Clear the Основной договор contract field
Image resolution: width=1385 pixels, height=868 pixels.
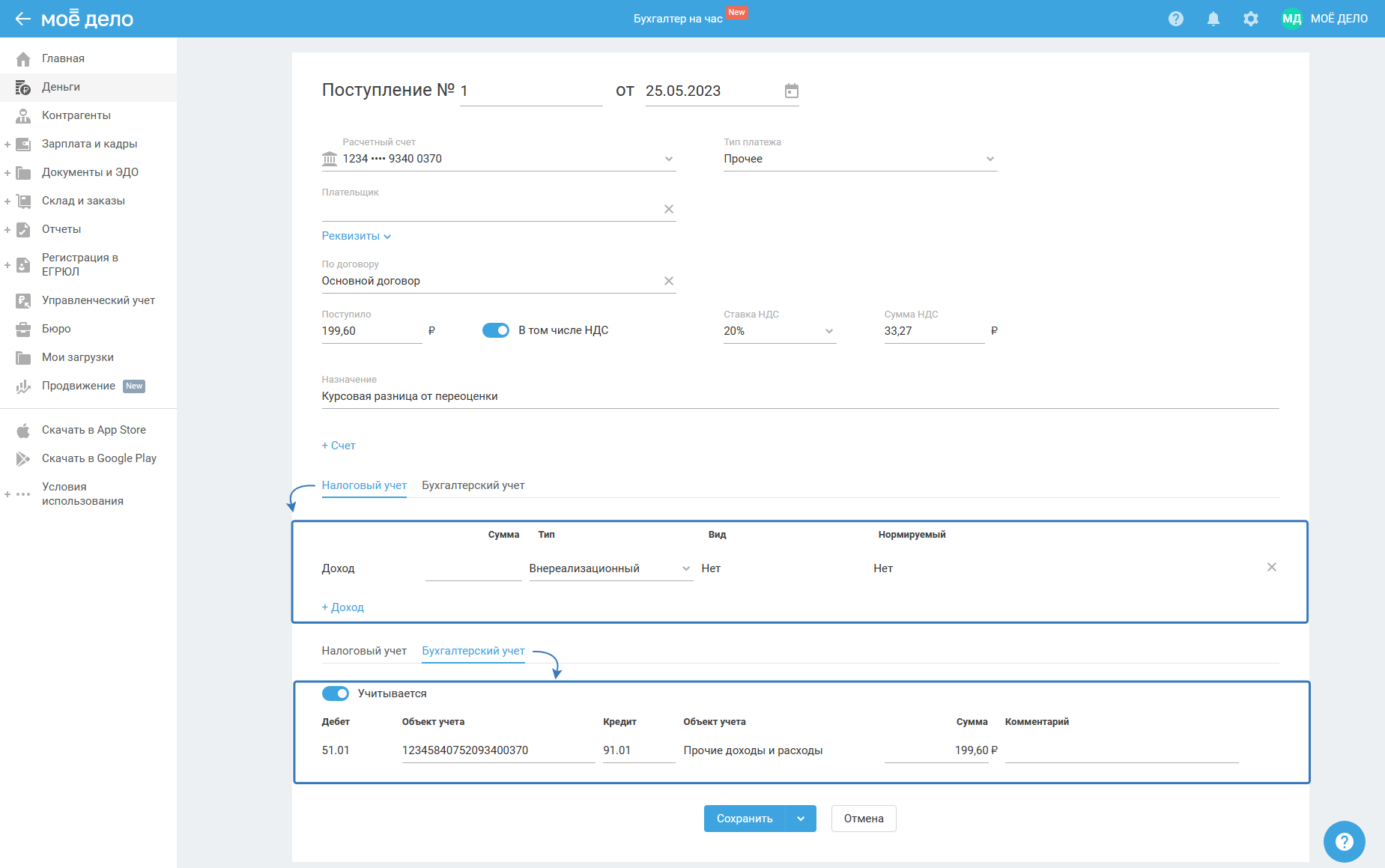point(668,281)
